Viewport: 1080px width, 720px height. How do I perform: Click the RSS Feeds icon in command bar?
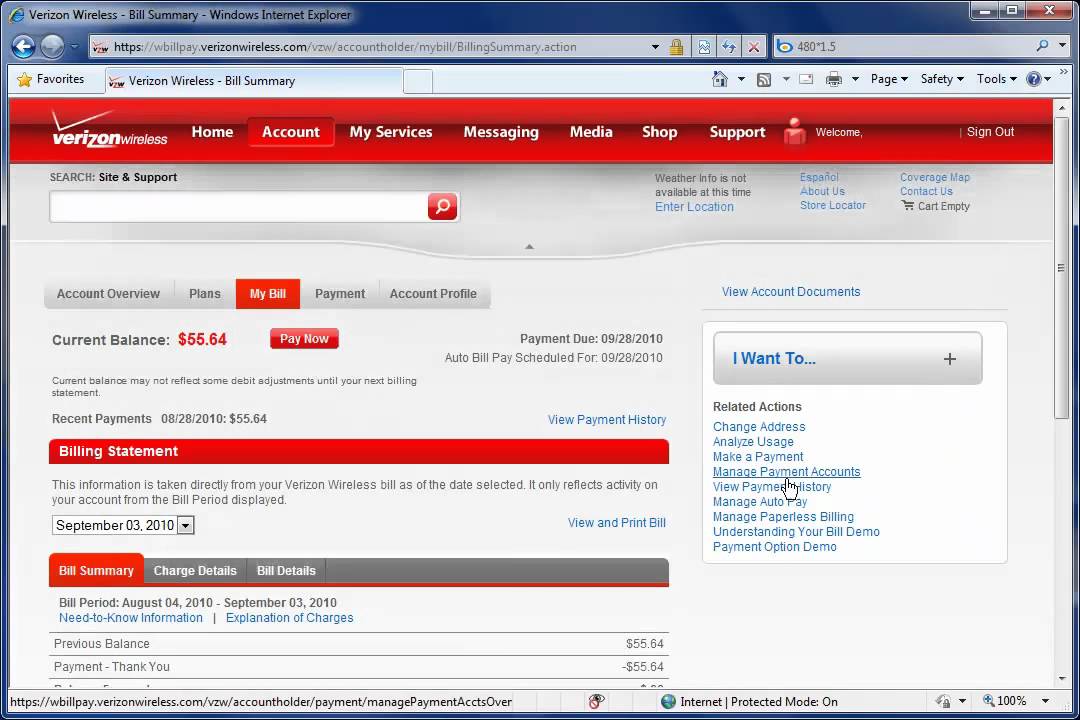tap(764, 80)
